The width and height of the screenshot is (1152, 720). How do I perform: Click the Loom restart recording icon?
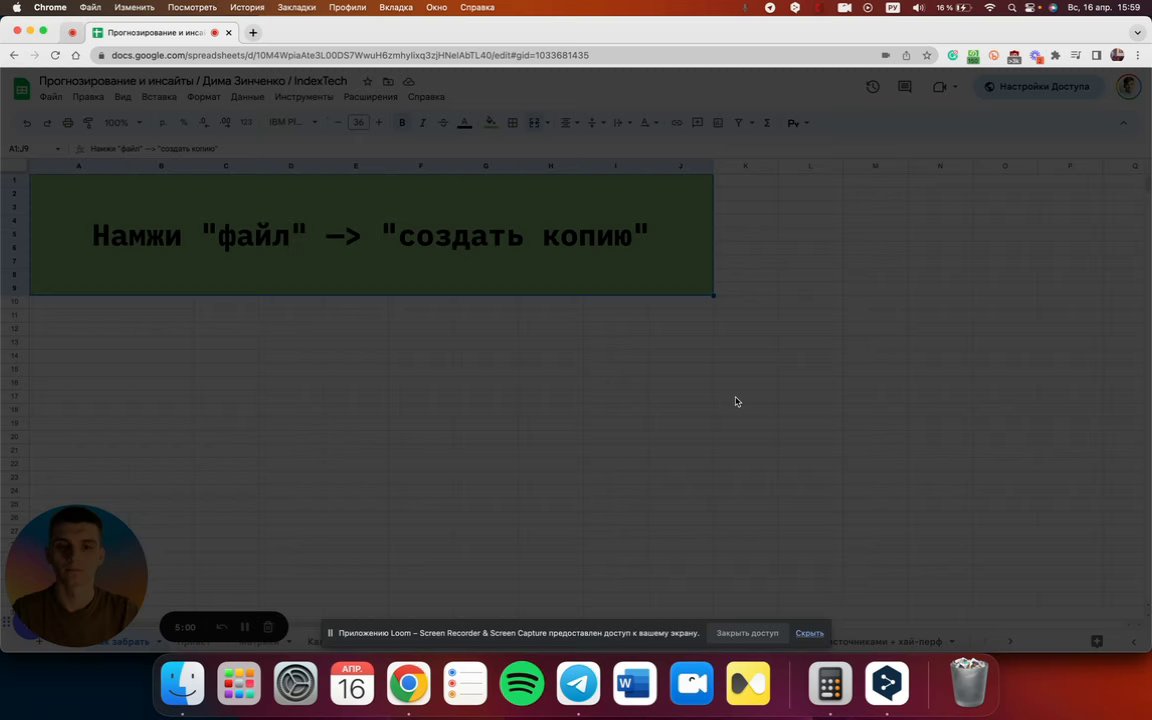(222, 627)
